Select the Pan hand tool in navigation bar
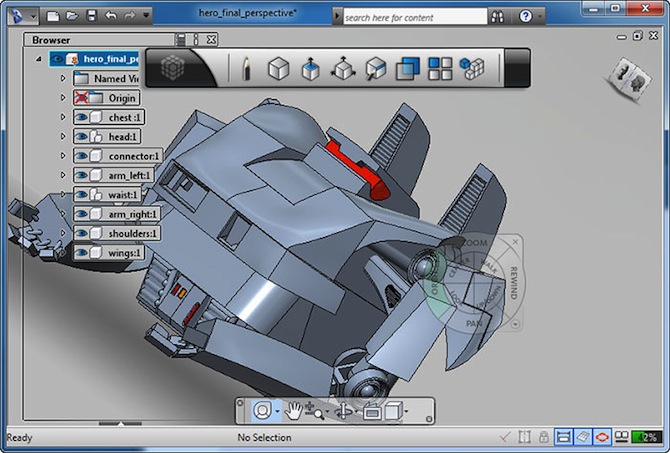The height and width of the screenshot is (453, 670). tap(293, 411)
